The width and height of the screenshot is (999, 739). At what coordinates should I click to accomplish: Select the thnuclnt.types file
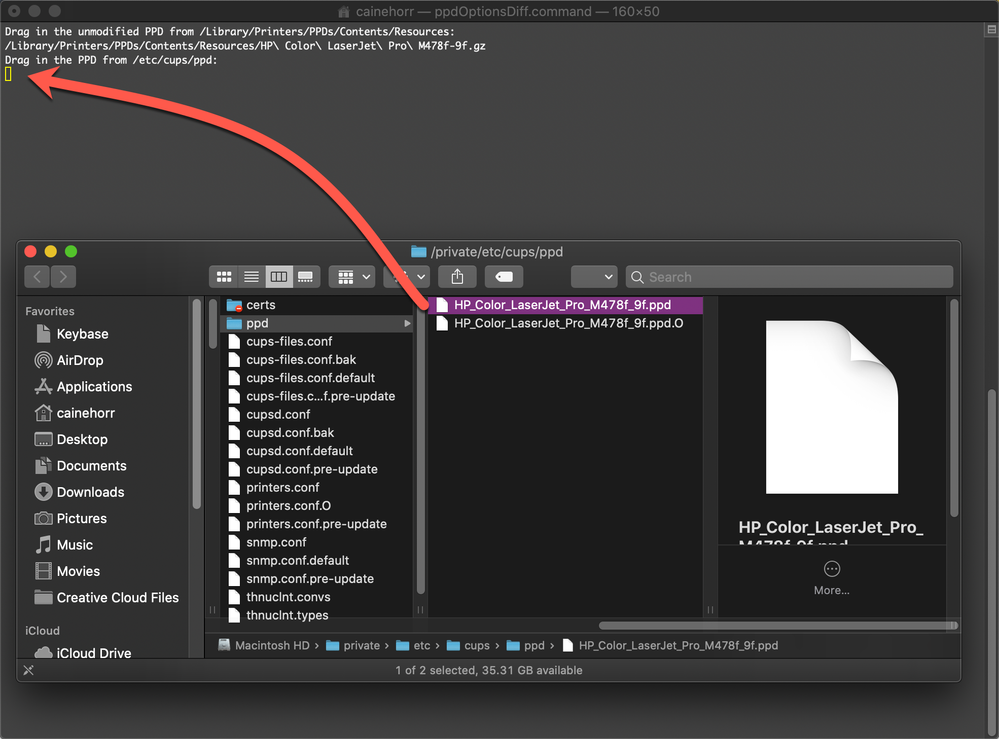(x=317, y=615)
